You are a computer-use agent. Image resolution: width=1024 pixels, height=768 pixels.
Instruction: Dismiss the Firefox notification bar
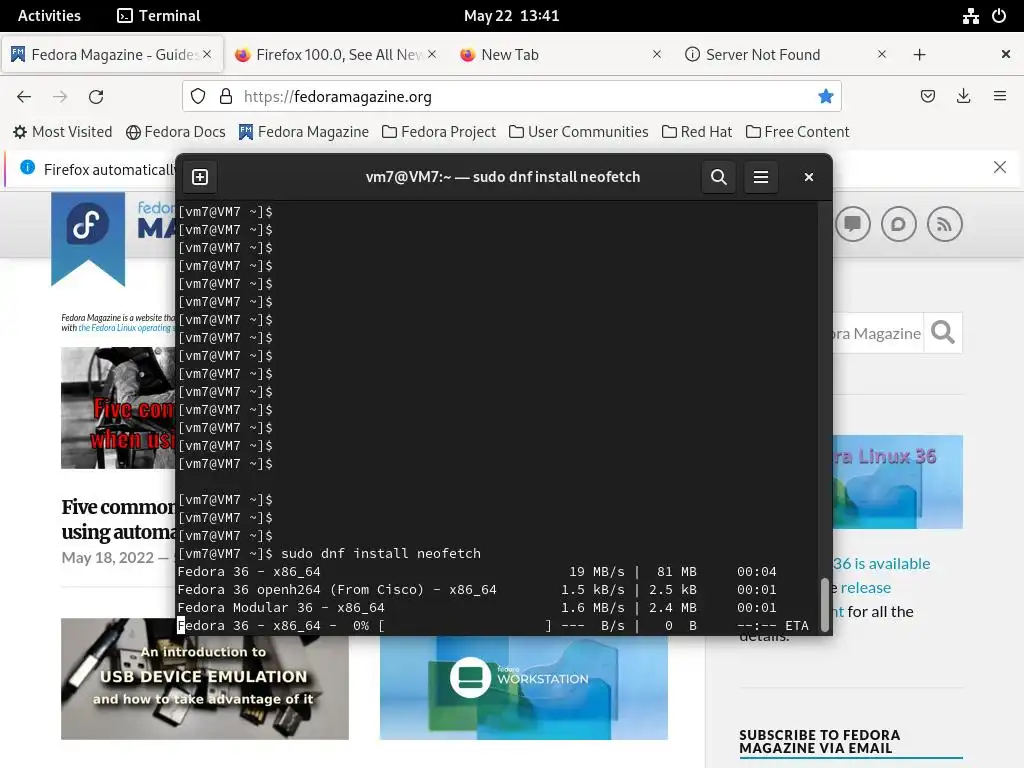pos(999,167)
